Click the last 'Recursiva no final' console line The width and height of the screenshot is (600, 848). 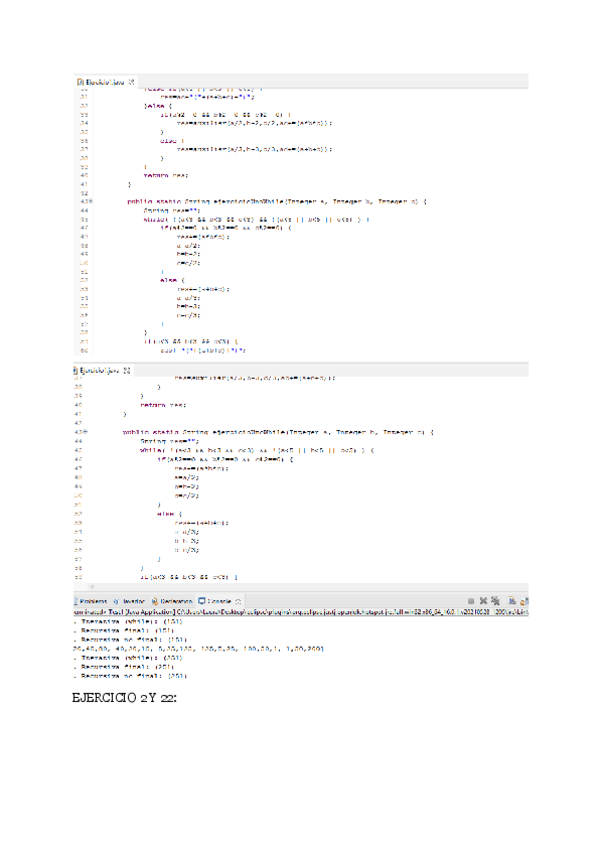click(130, 676)
